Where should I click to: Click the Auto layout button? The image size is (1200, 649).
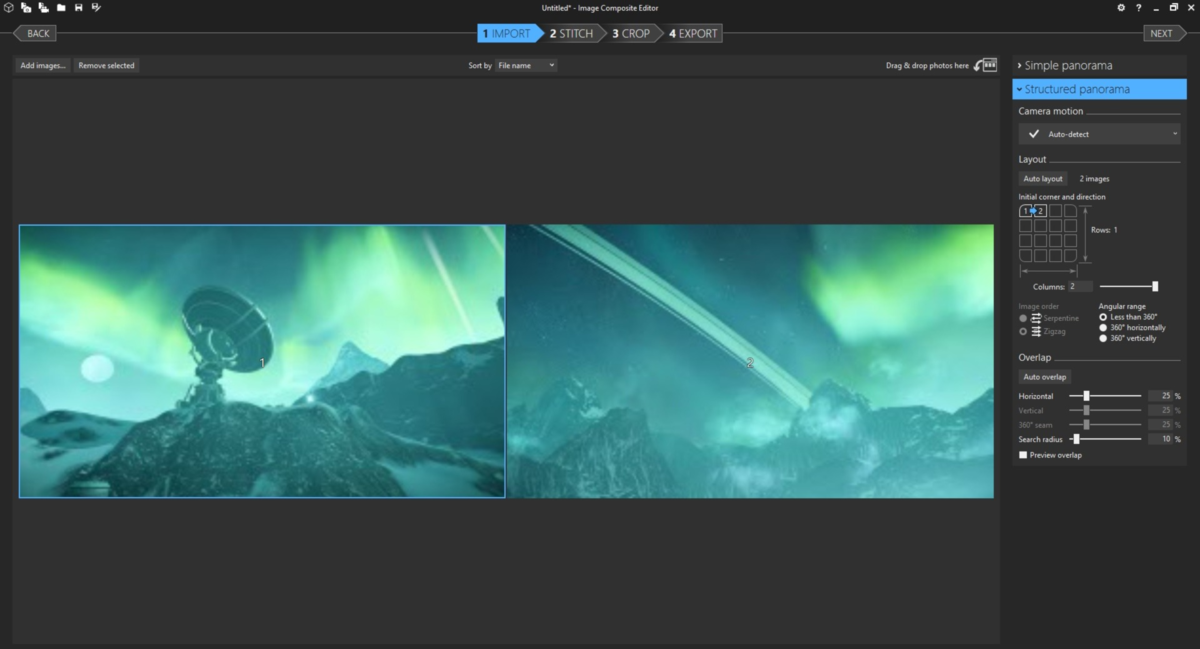tap(1043, 178)
